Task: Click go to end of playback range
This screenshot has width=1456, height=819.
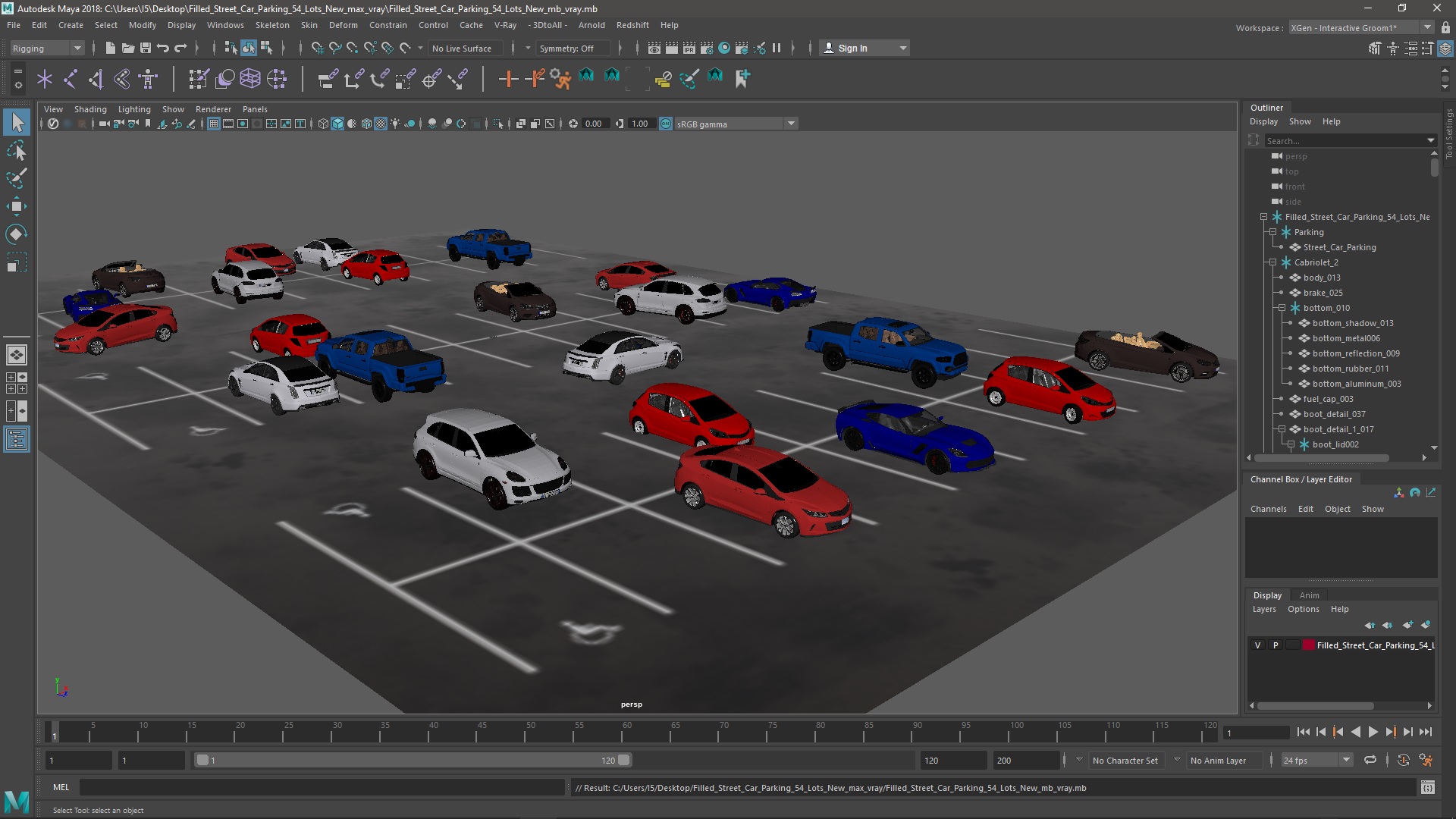Action: [1426, 732]
